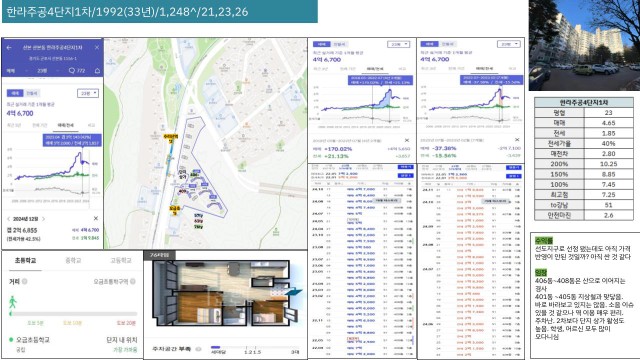
Task: Tap the bell notification icon in the header
Action: coord(97,71)
